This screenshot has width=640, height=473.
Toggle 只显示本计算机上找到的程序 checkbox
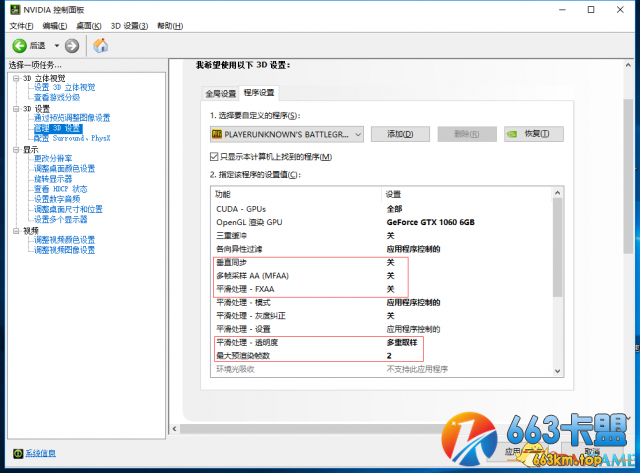click(x=214, y=157)
